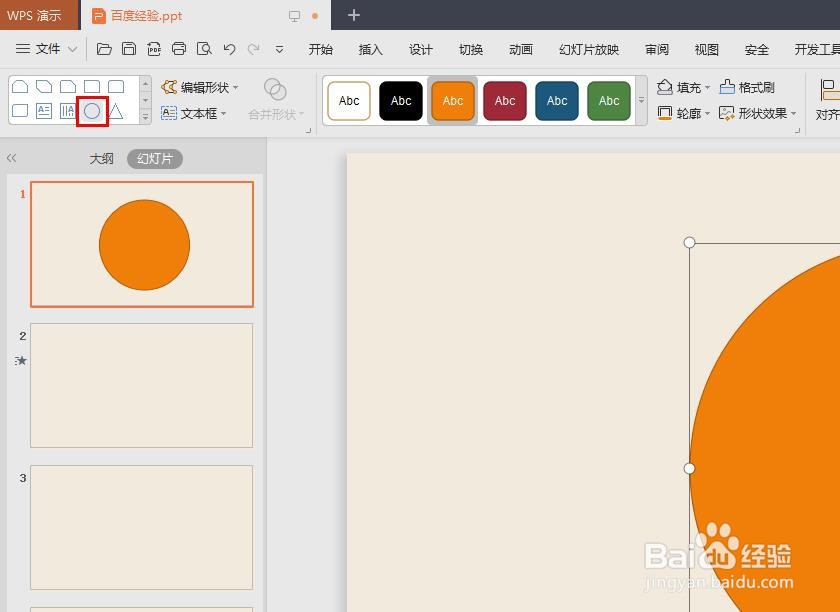Screen dimensions: 840x612
Task: Export to PDF from the quick toolbar
Action: point(154,49)
